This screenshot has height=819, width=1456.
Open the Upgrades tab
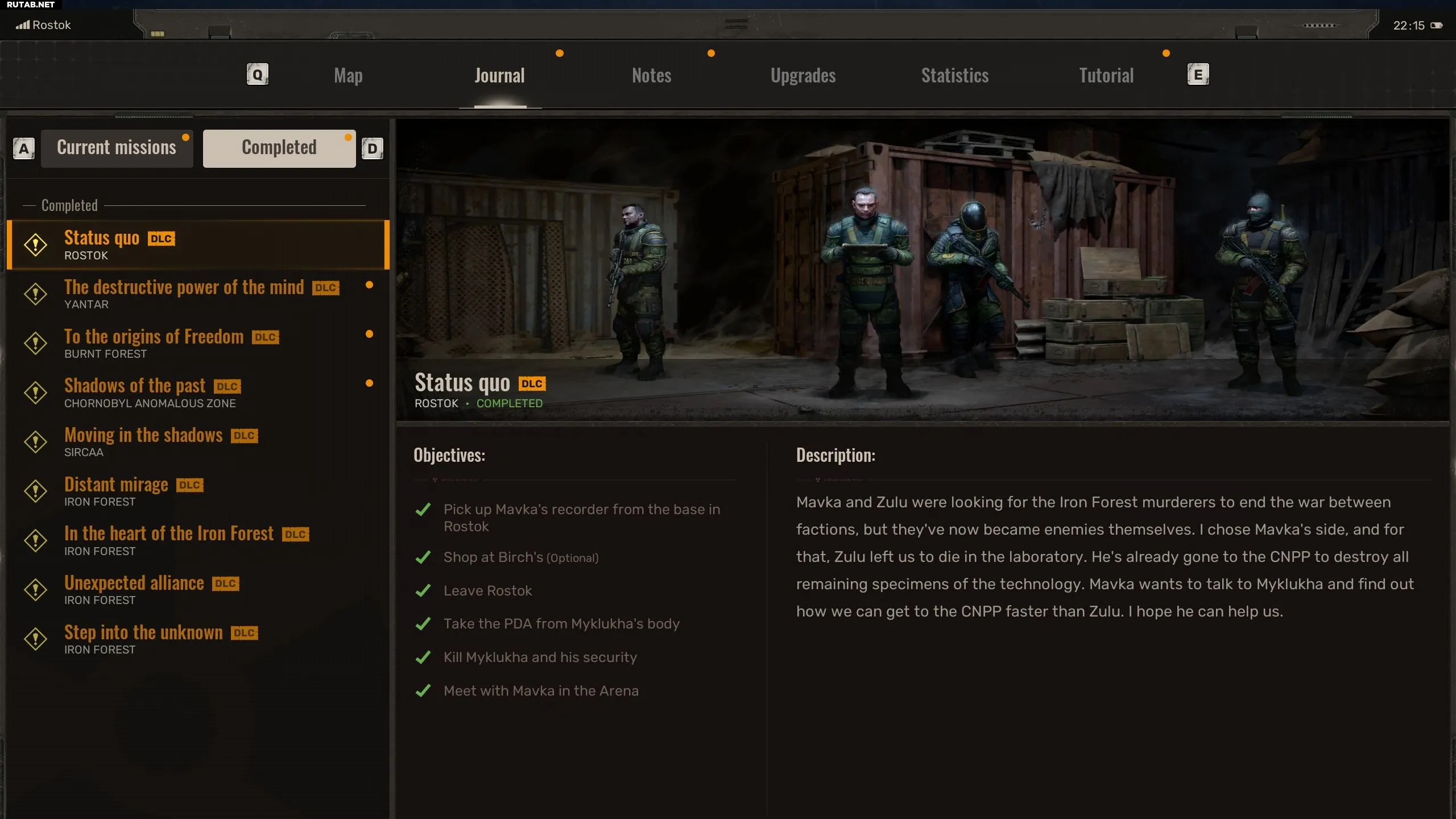point(803,75)
